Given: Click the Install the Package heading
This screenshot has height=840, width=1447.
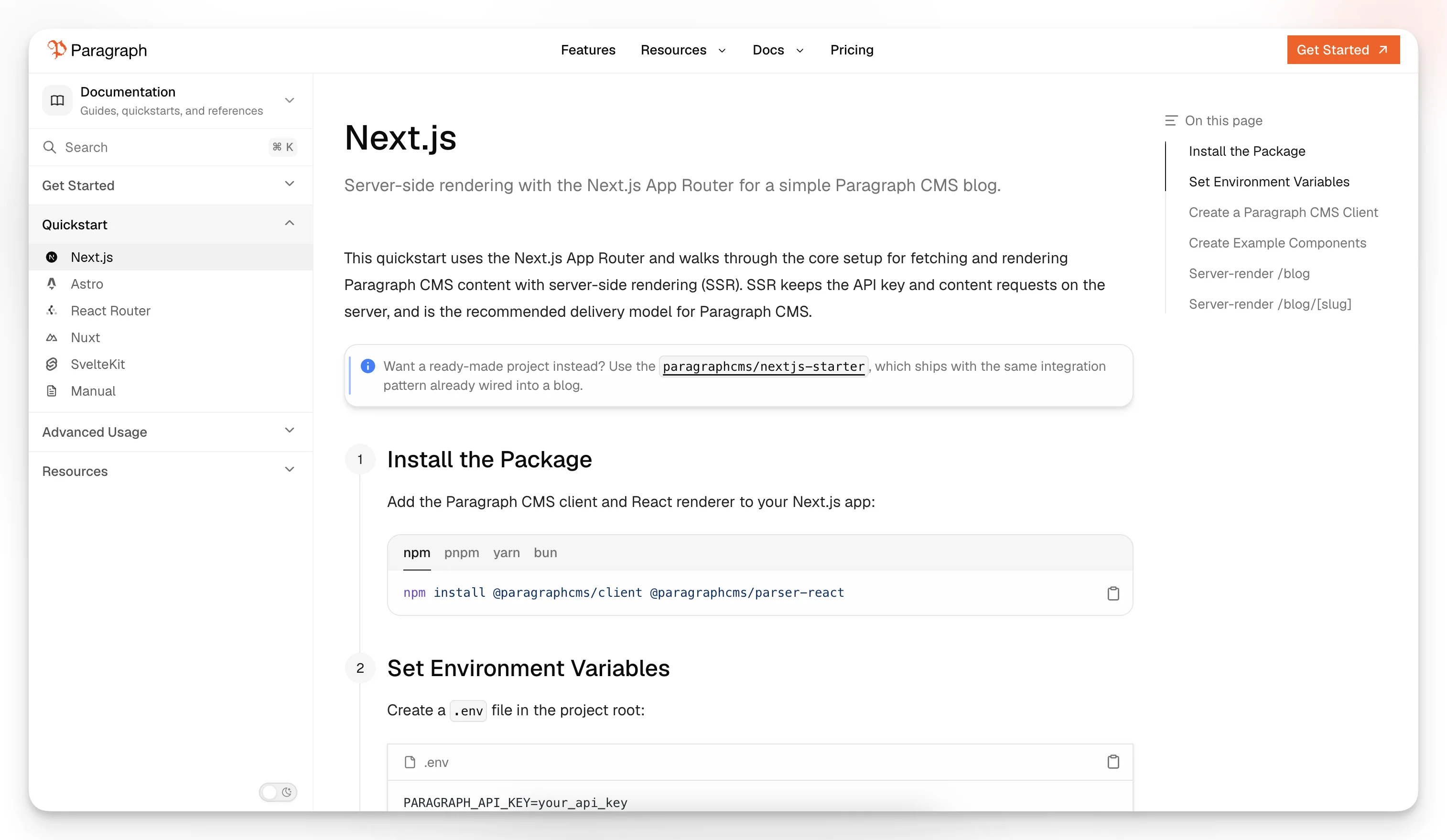Looking at the screenshot, I should (x=489, y=459).
